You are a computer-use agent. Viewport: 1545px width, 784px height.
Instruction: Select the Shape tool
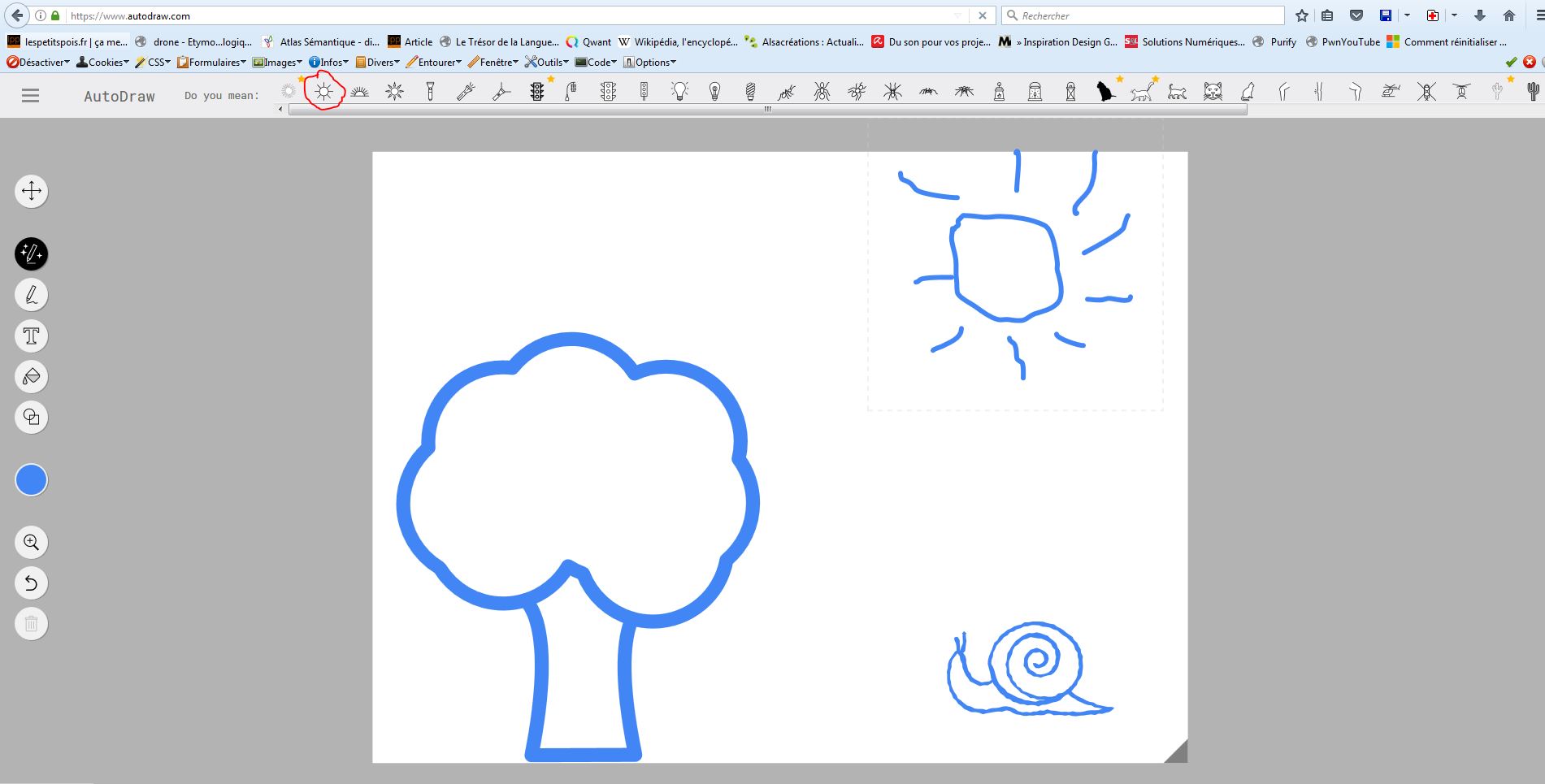pos(32,417)
